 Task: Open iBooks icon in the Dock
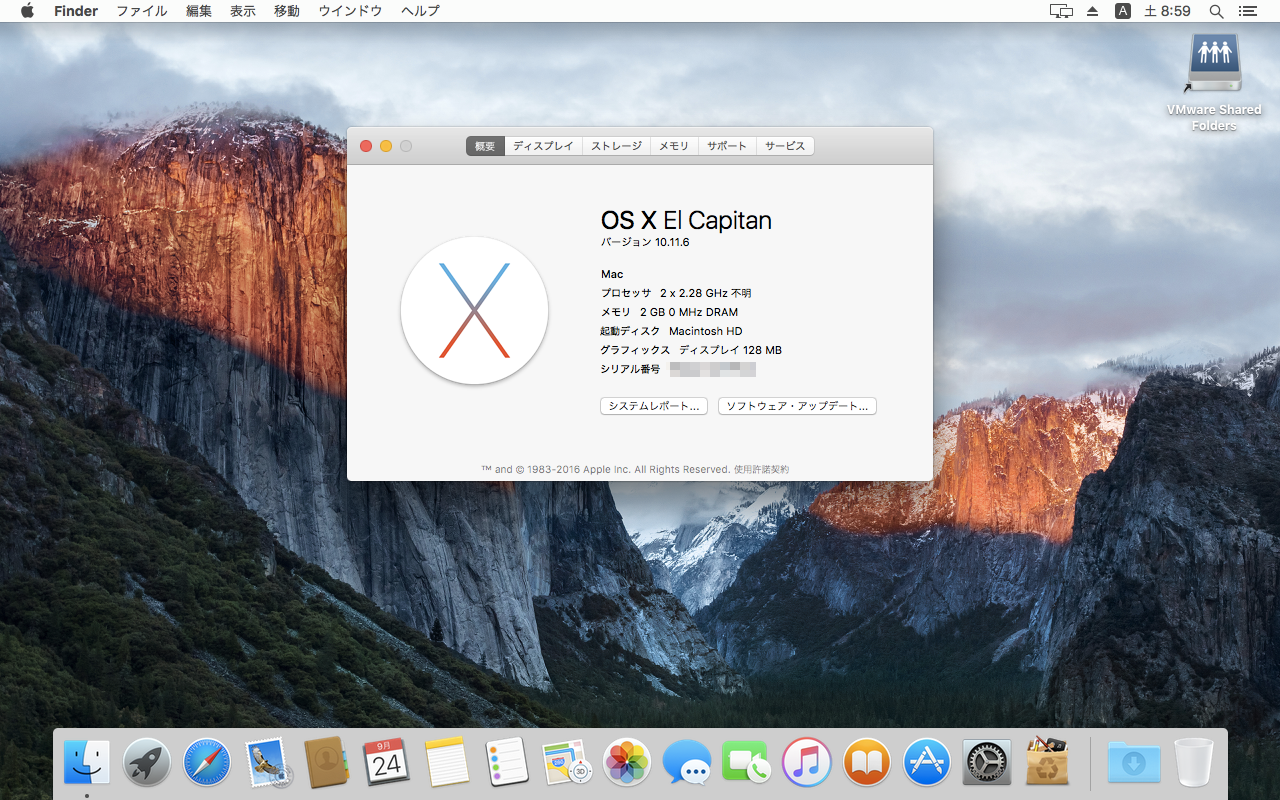click(867, 763)
